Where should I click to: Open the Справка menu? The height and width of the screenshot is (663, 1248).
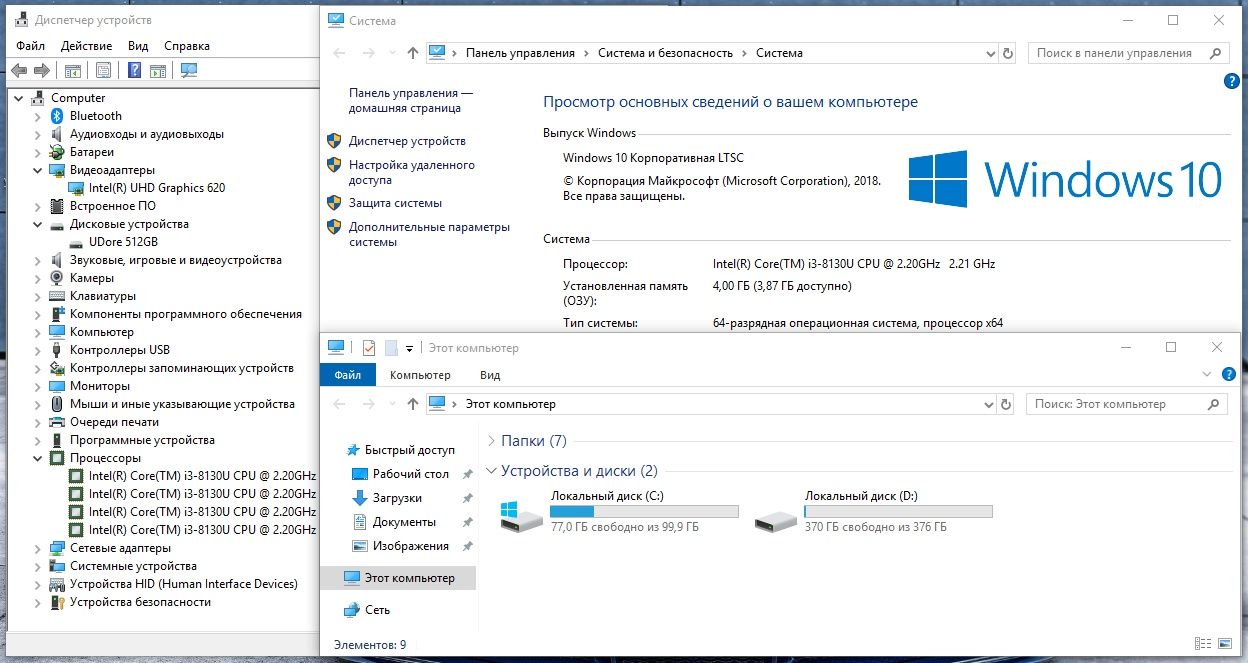click(187, 46)
